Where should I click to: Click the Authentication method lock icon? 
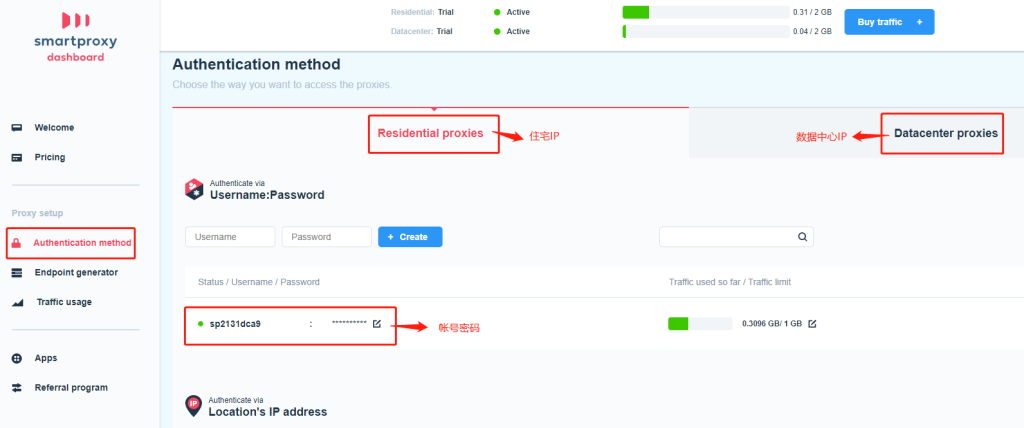tap(17, 243)
